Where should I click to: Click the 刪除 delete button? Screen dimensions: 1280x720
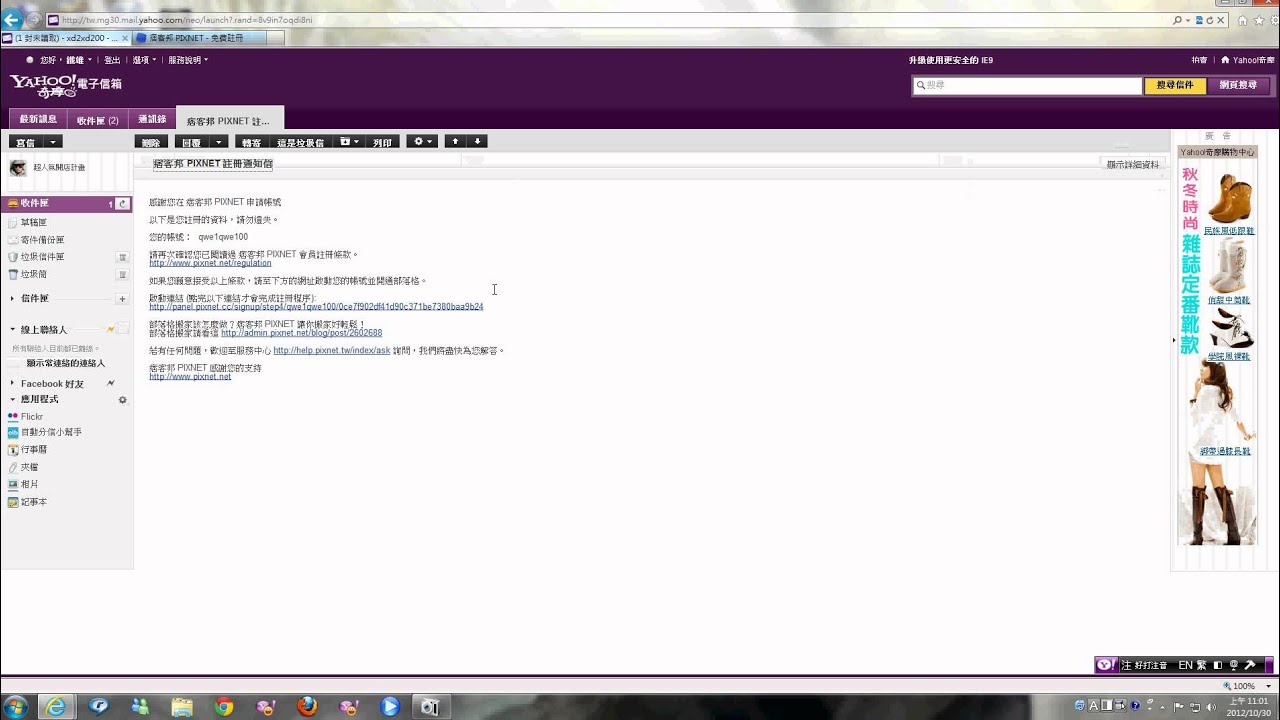click(151, 142)
